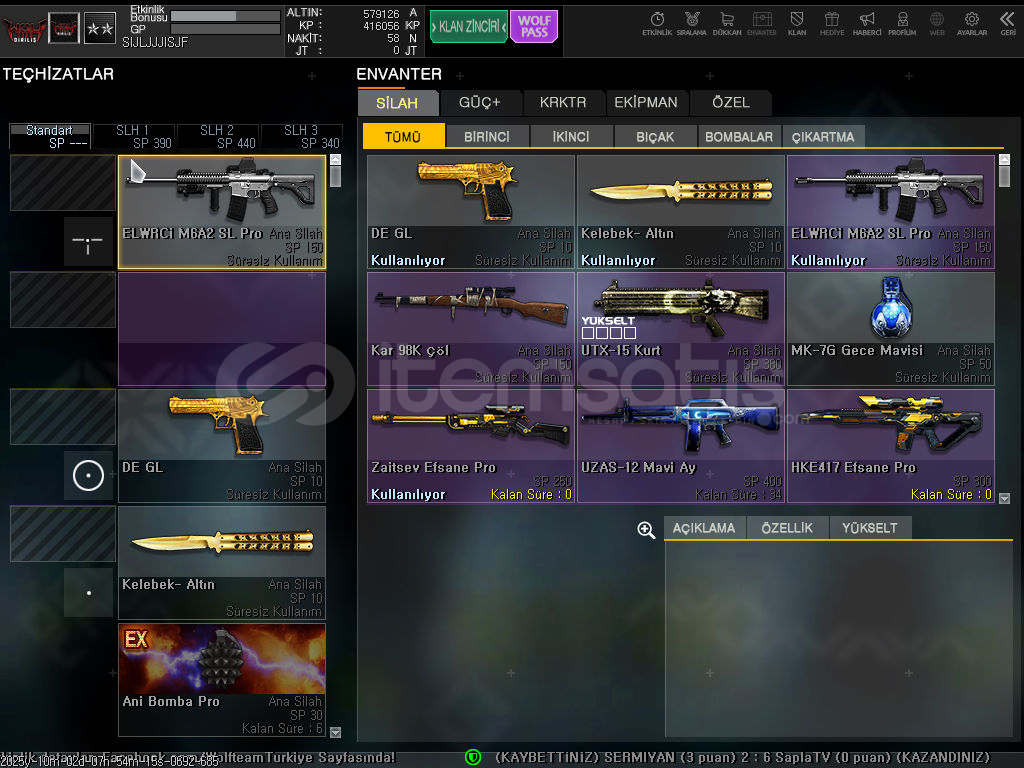
Task: Switch to SLH 2 loadout slot
Action: click(217, 136)
